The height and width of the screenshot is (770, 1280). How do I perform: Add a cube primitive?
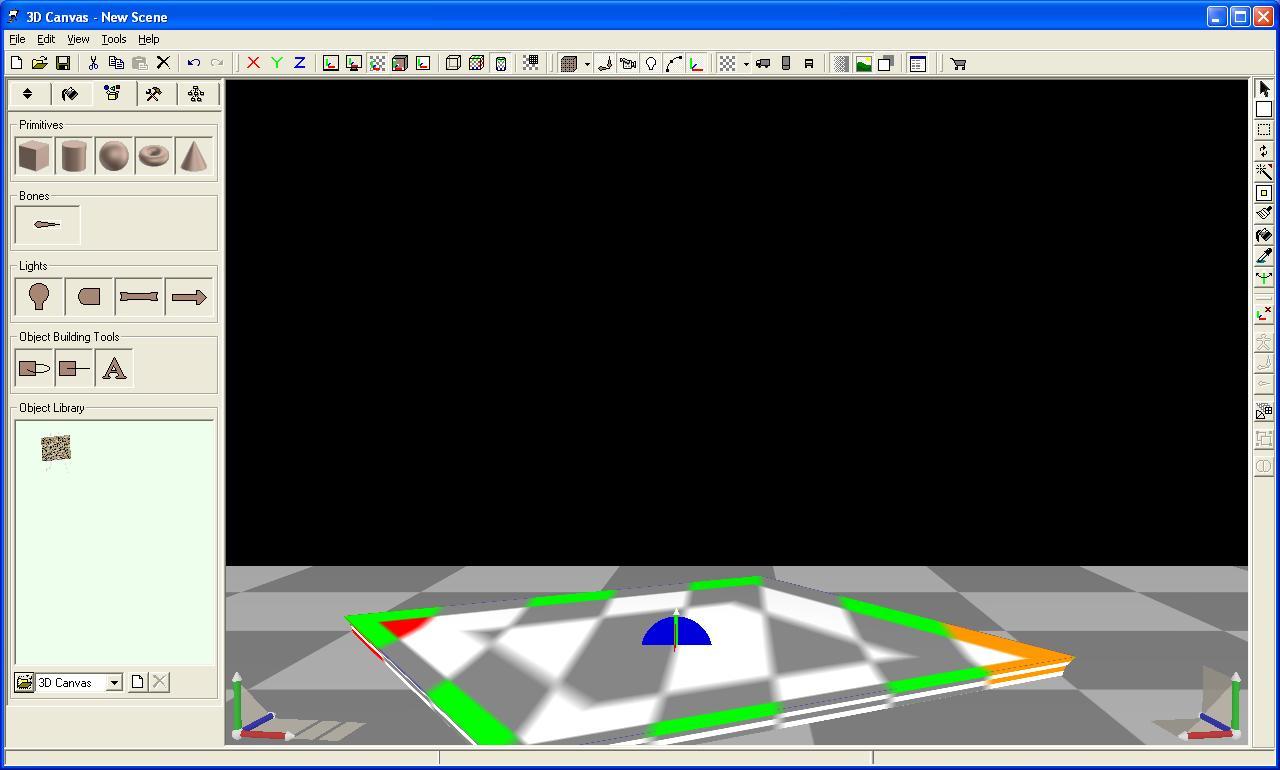(x=34, y=156)
